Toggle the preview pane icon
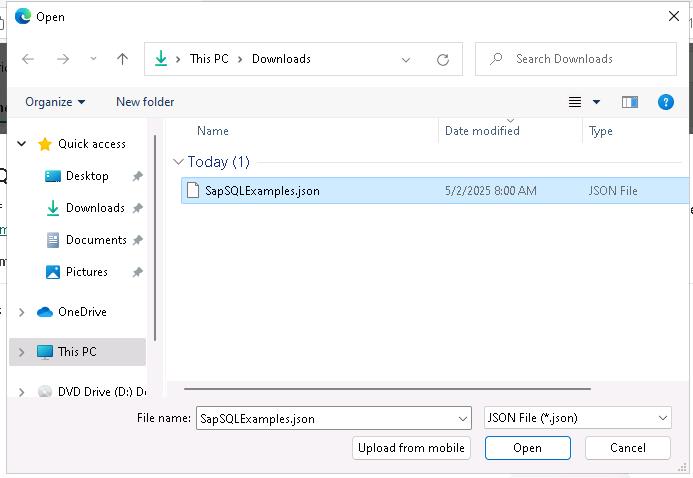Viewport: 693px width, 478px height. (x=629, y=102)
